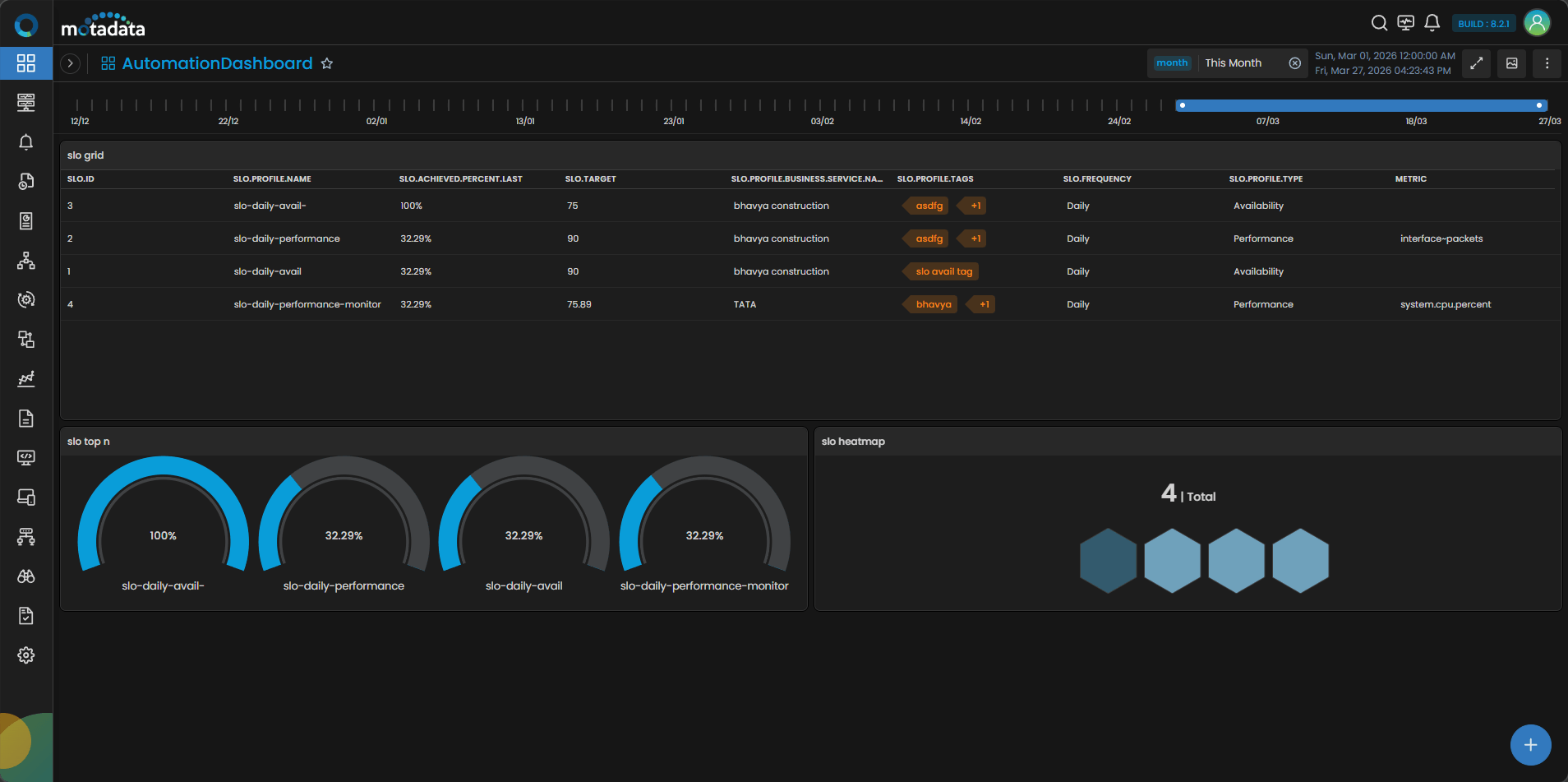Open the health monitor screen icon
Image resolution: width=1568 pixels, height=782 pixels.
point(1405,23)
